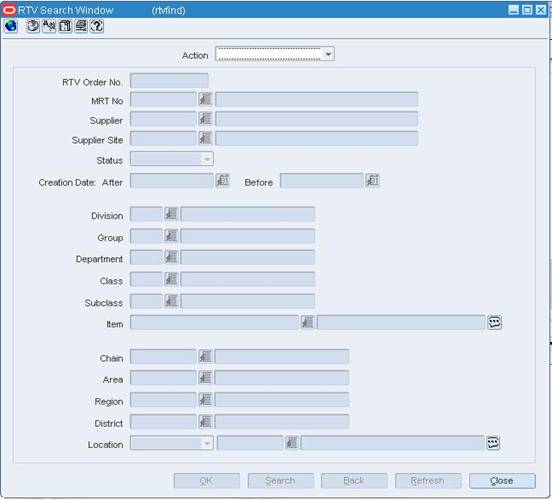Open the Group list of values
This screenshot has height=500, width=552.
click(171, 236)
